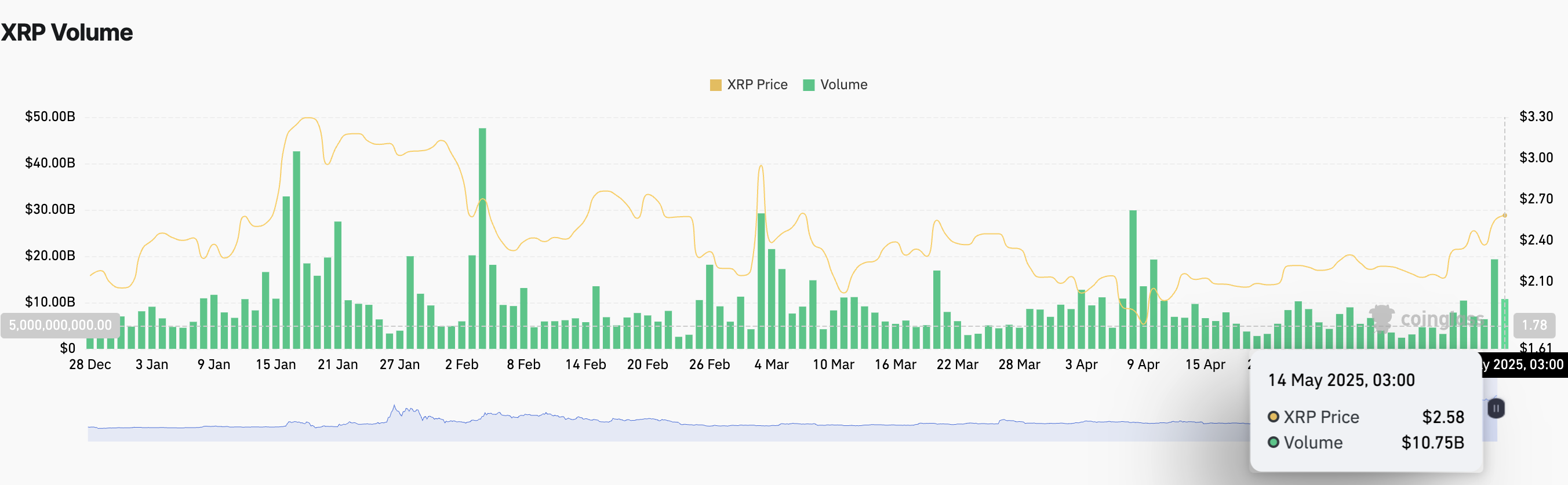Viewport: 1568px width, 485px height.
Task: Click the '26 Feb' date label
Action: (x=709, y=364)
